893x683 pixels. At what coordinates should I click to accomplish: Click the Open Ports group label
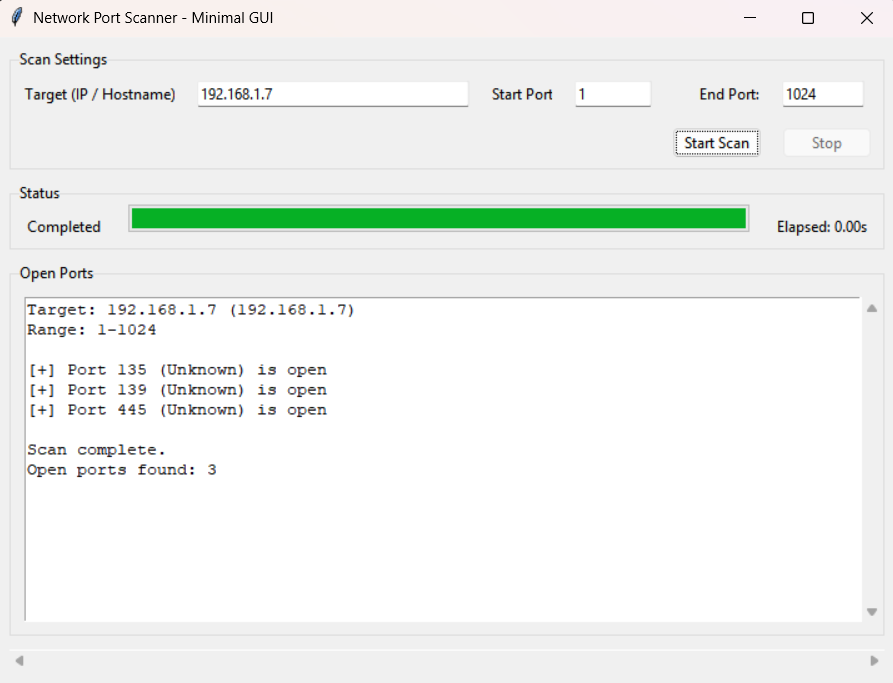(x=58, y=273)
